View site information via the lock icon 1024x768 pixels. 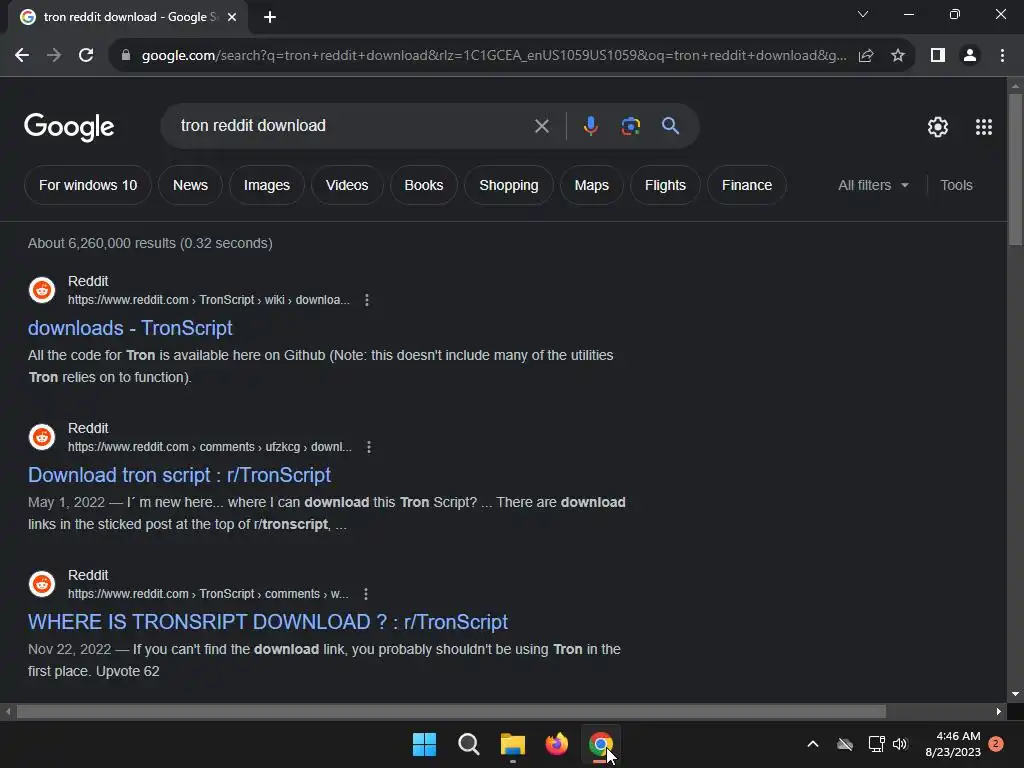[x=126, y=56]
